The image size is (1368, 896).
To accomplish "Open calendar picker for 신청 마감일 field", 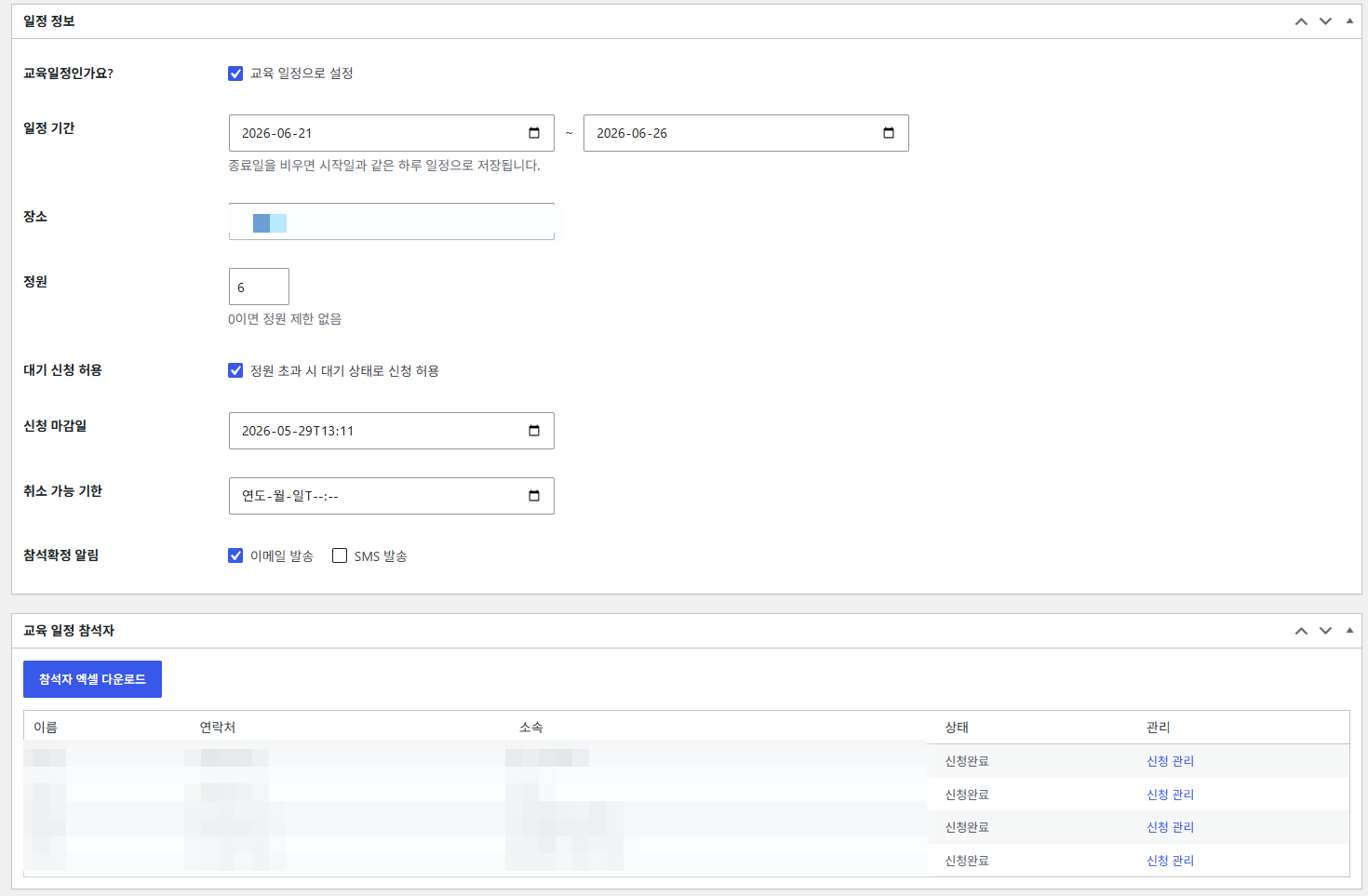I will pyautogui.click(x=534, y=431).
